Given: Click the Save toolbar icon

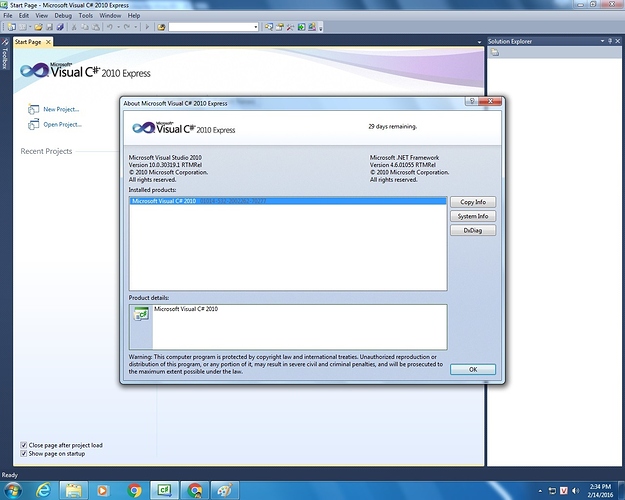Looking at the screenshot, I should (49, 27).
